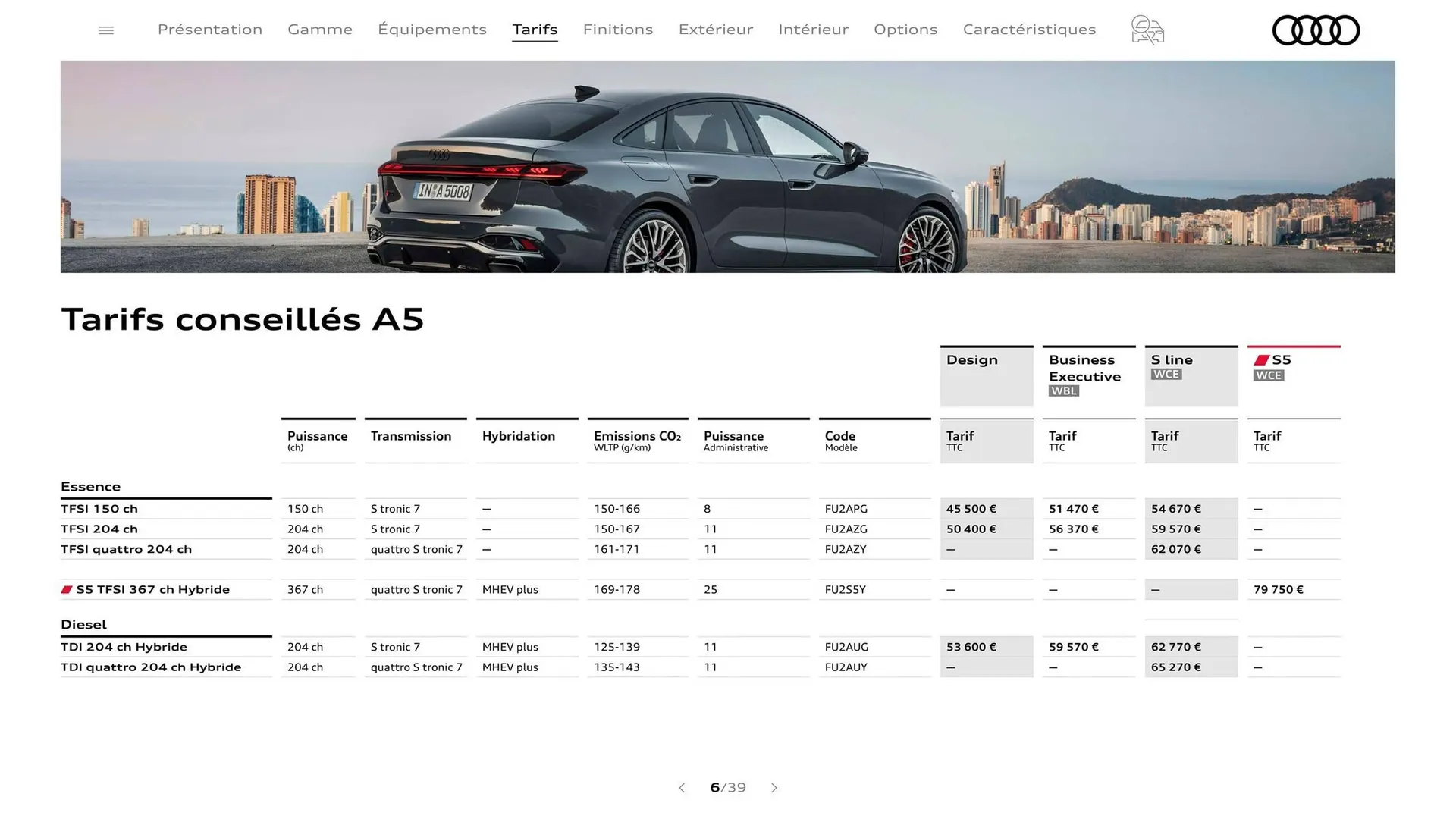Click the Audi A5 hero image

[728, 167]
